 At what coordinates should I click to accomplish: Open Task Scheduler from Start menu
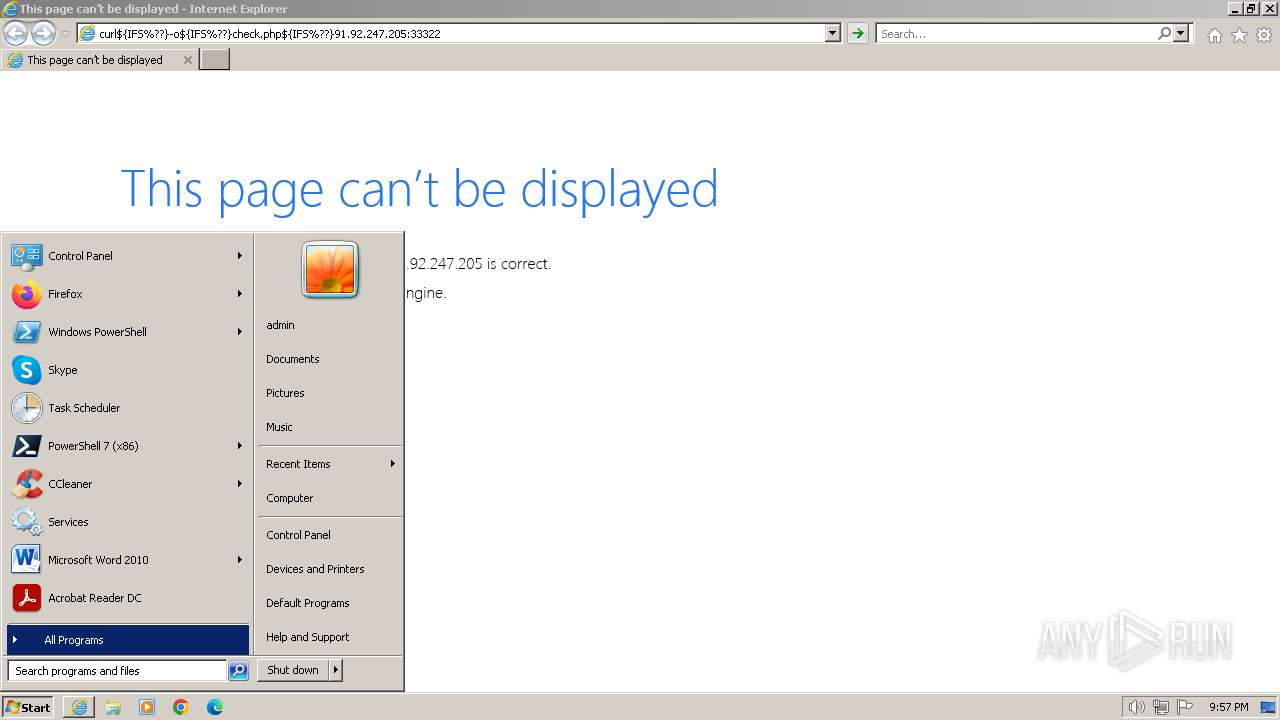(127, 408)
